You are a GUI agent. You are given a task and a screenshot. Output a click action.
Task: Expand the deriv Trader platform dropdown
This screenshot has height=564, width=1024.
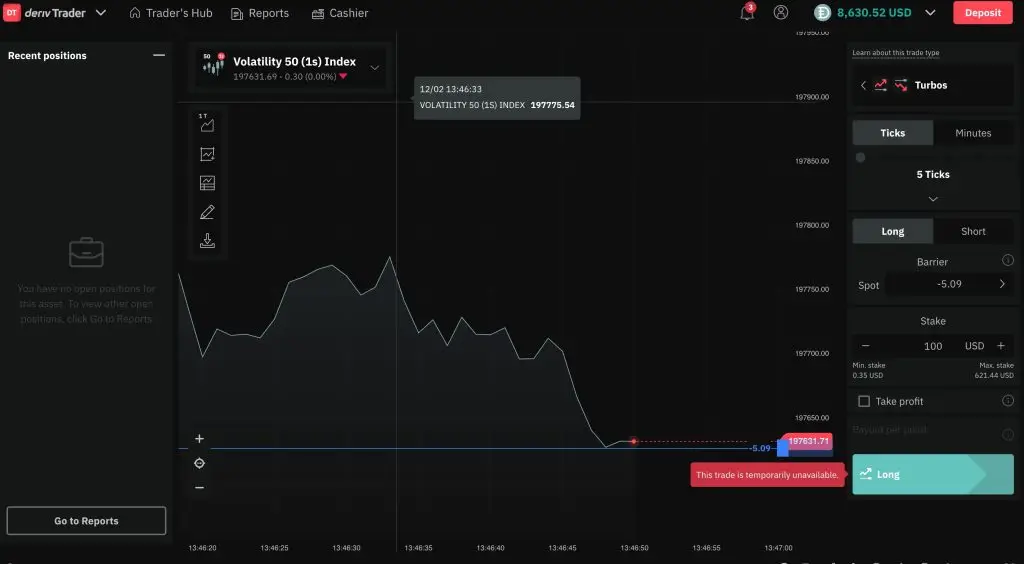click(101, 12)
